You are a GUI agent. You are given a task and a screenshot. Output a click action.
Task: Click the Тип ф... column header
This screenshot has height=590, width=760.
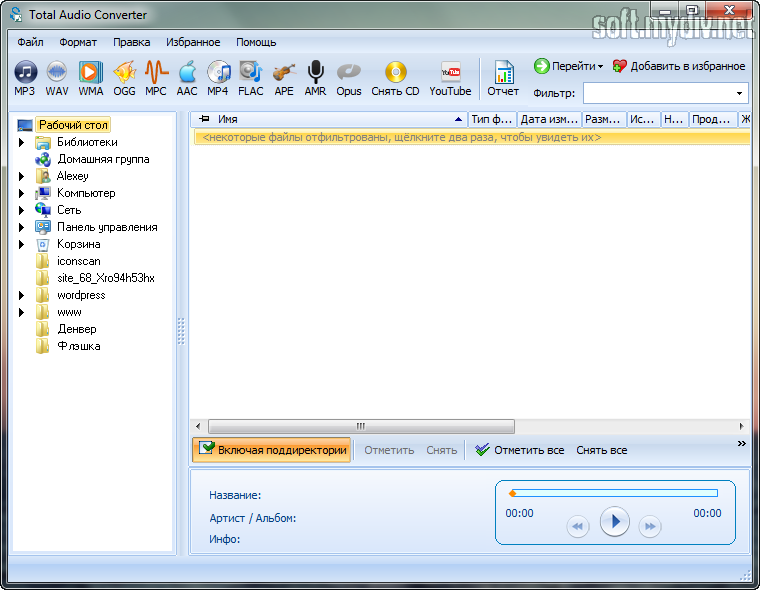tap(491, 119)
